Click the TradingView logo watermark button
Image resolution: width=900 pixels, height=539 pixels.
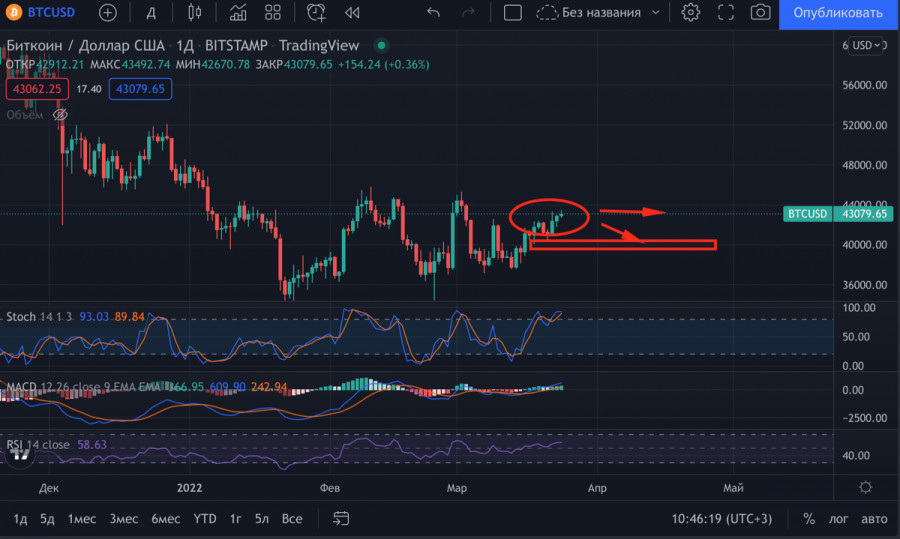(20, 456)
